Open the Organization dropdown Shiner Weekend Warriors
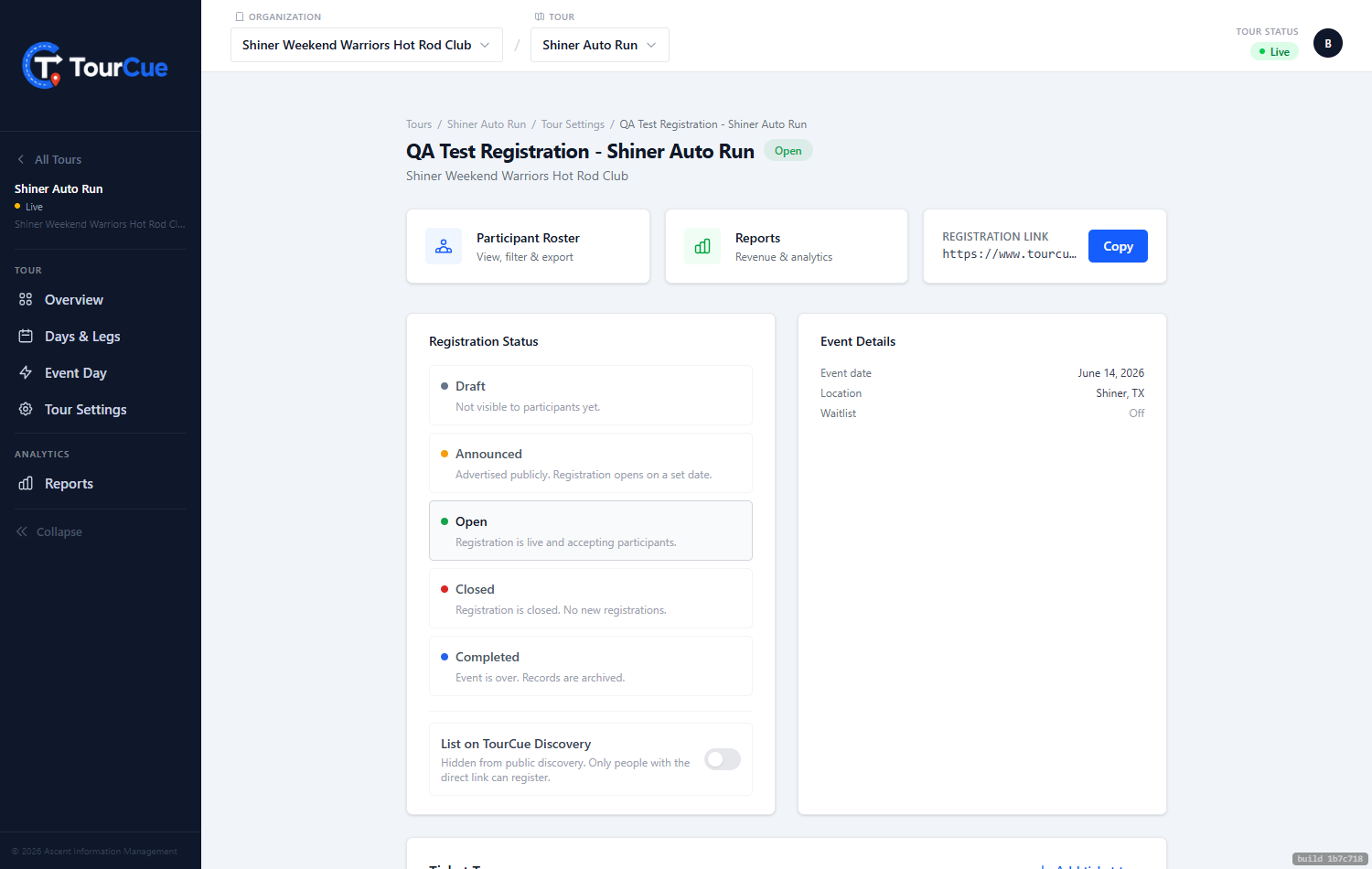This screenshot has height=869, width=1372. (367, 45)
